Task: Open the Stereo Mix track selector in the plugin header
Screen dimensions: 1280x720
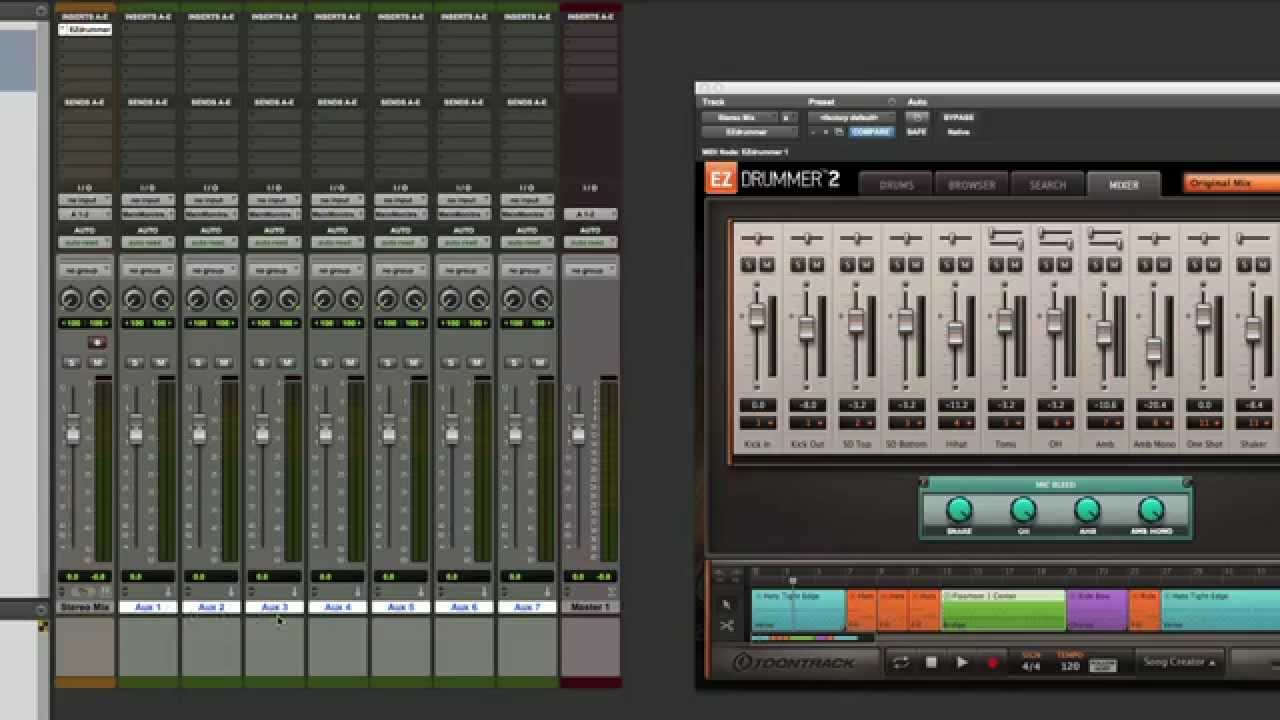Action: 737,117
